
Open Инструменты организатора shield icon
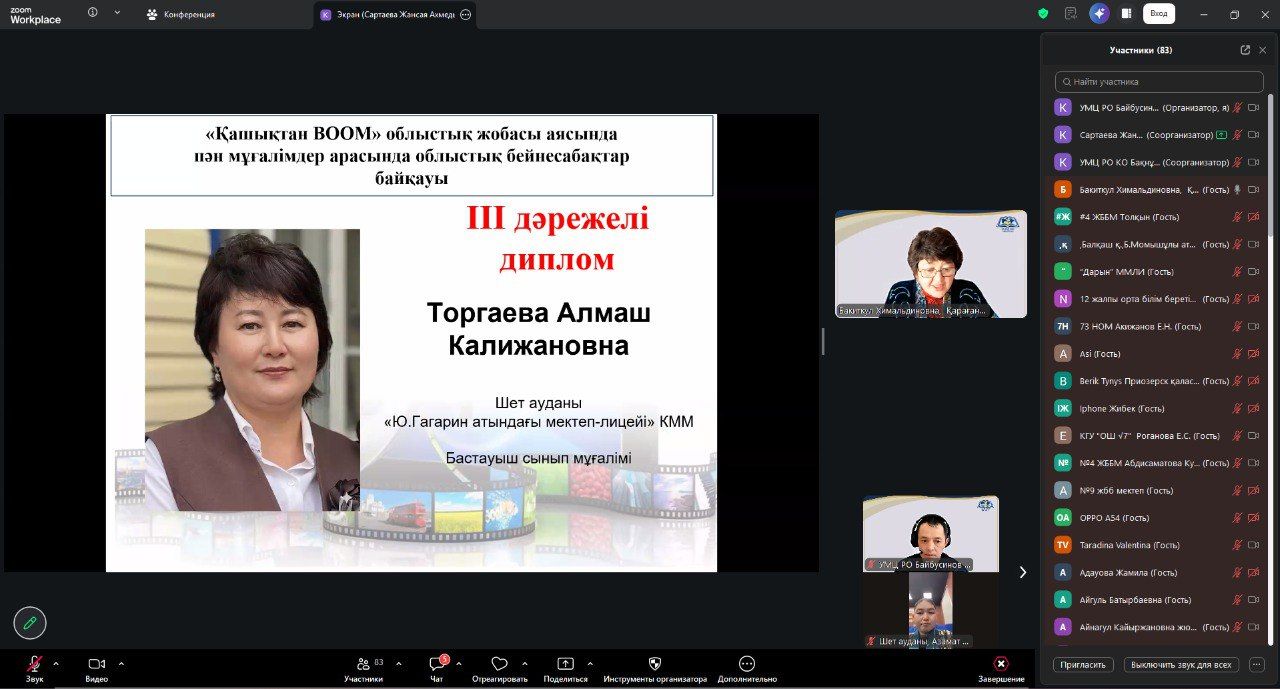655,664
